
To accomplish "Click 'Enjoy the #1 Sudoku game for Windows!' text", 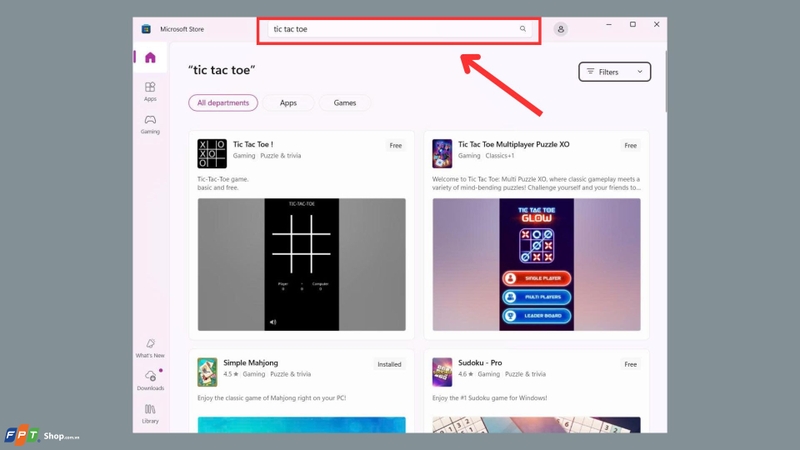I will [x=489, y=398].
